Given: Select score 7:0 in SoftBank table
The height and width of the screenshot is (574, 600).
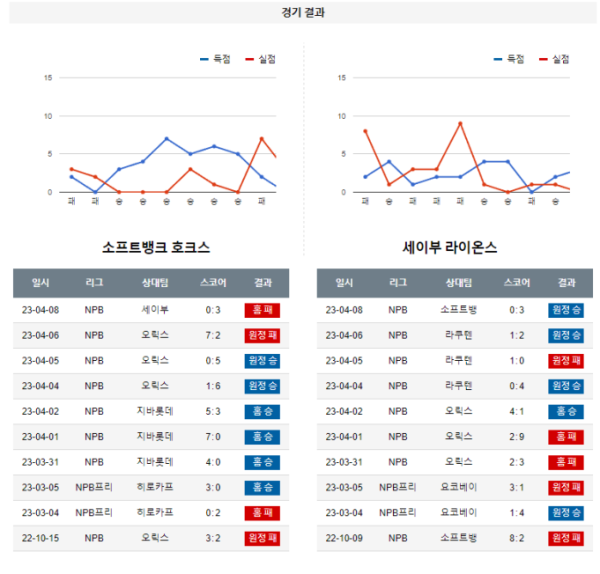Looking at the screenshot, I should click(213, 437).
